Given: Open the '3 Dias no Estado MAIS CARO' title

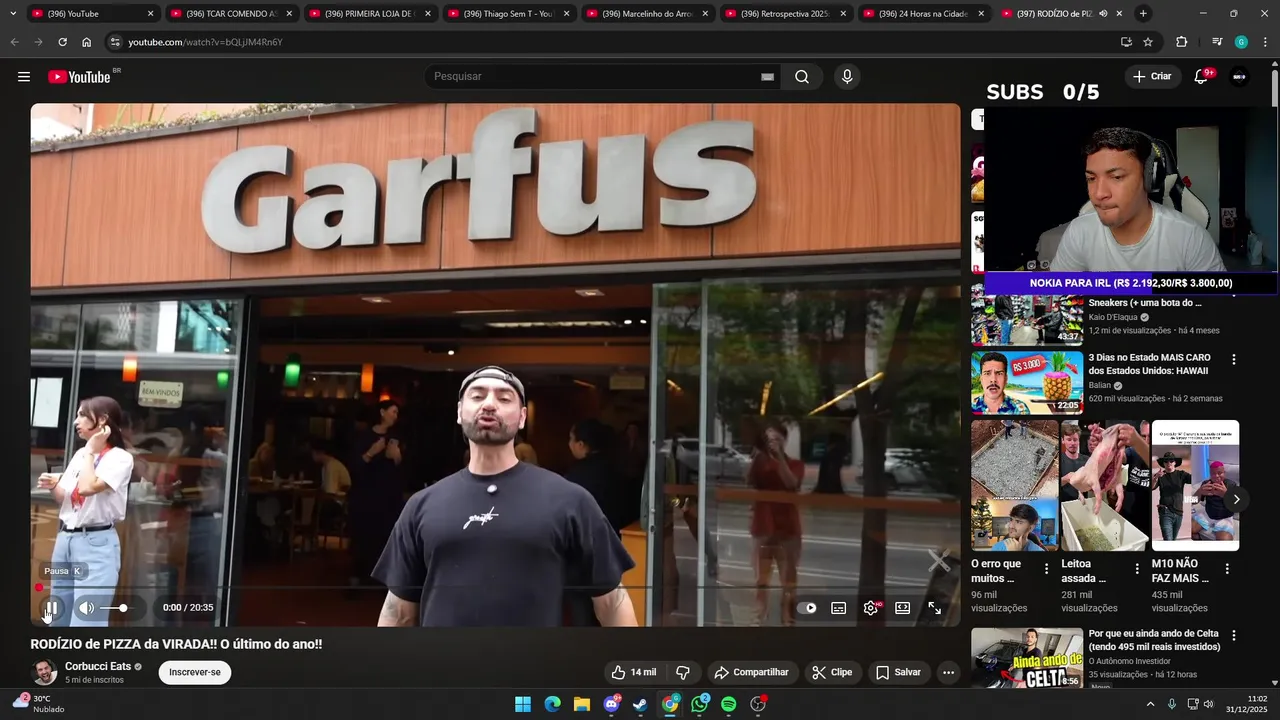Looking at the screenshot, I should tap(1149, 364).
